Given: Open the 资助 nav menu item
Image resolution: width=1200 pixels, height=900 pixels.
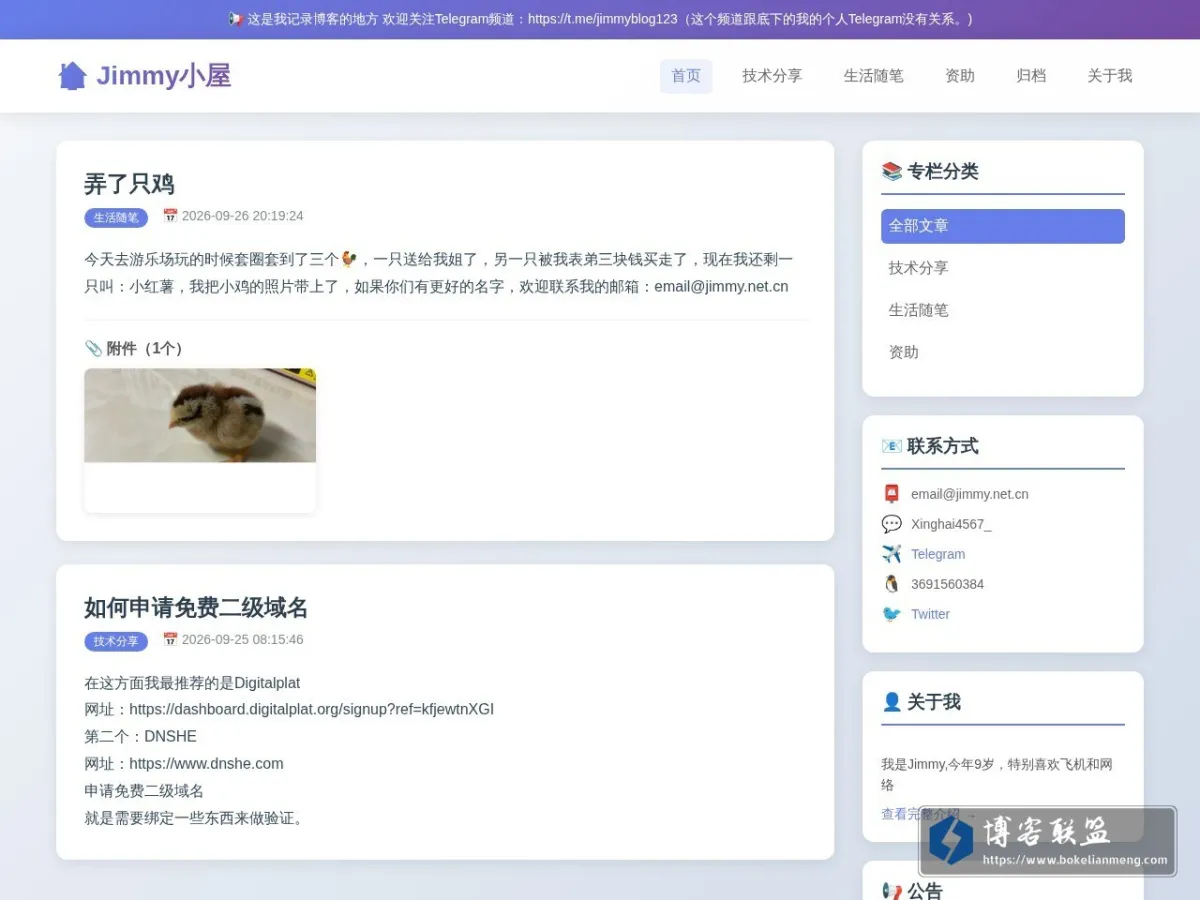Looking at the screenshot, I should click(960, 76).
